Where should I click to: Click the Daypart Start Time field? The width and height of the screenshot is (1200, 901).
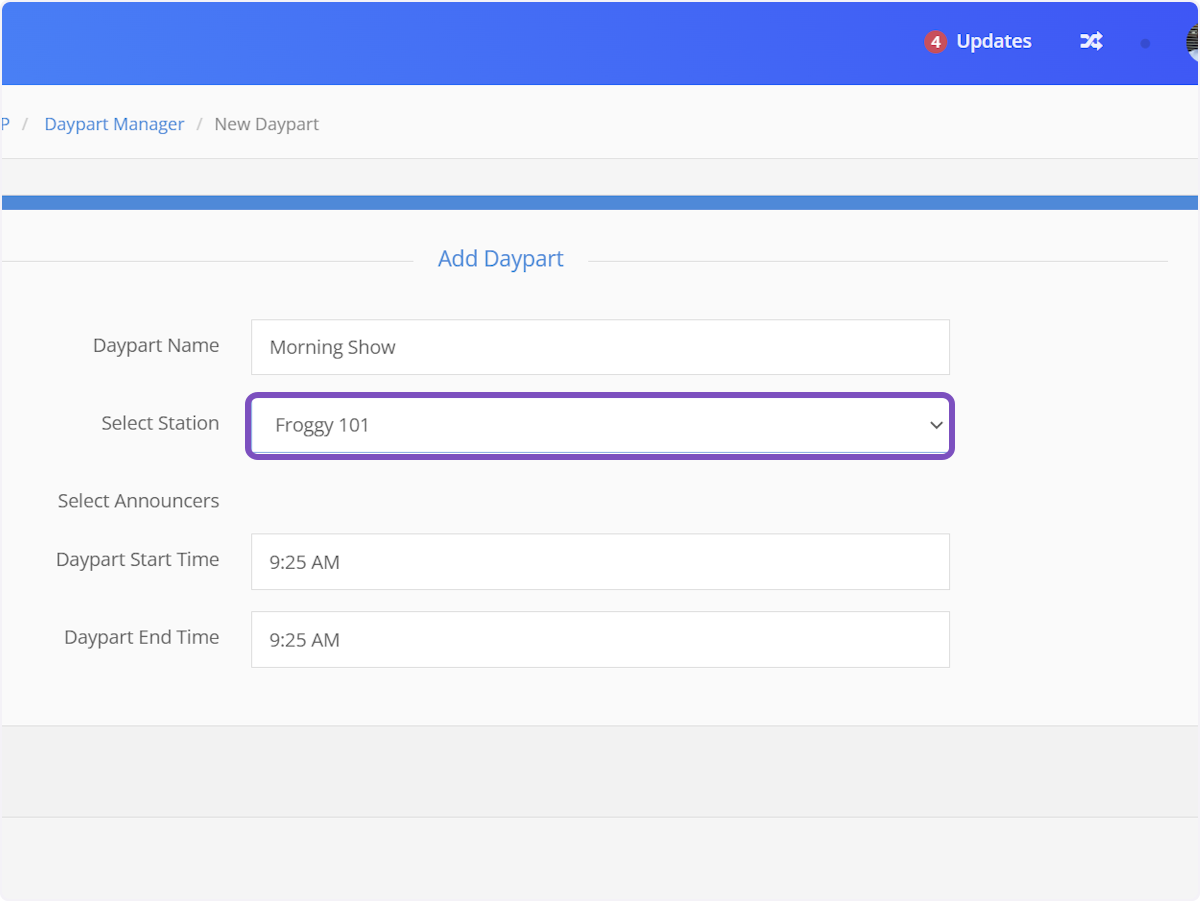tap(600, 562)
